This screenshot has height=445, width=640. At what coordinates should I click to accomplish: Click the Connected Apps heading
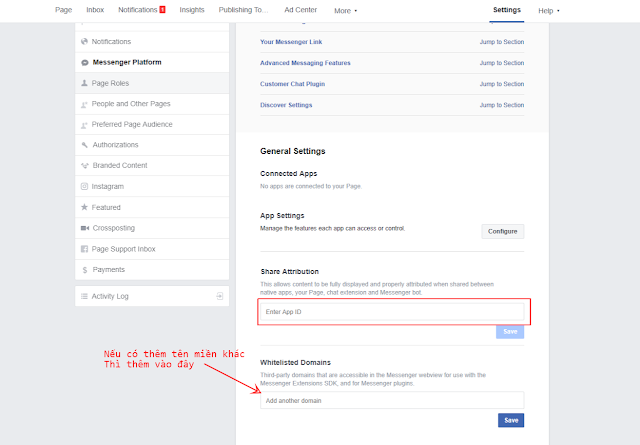click(289, 174)
